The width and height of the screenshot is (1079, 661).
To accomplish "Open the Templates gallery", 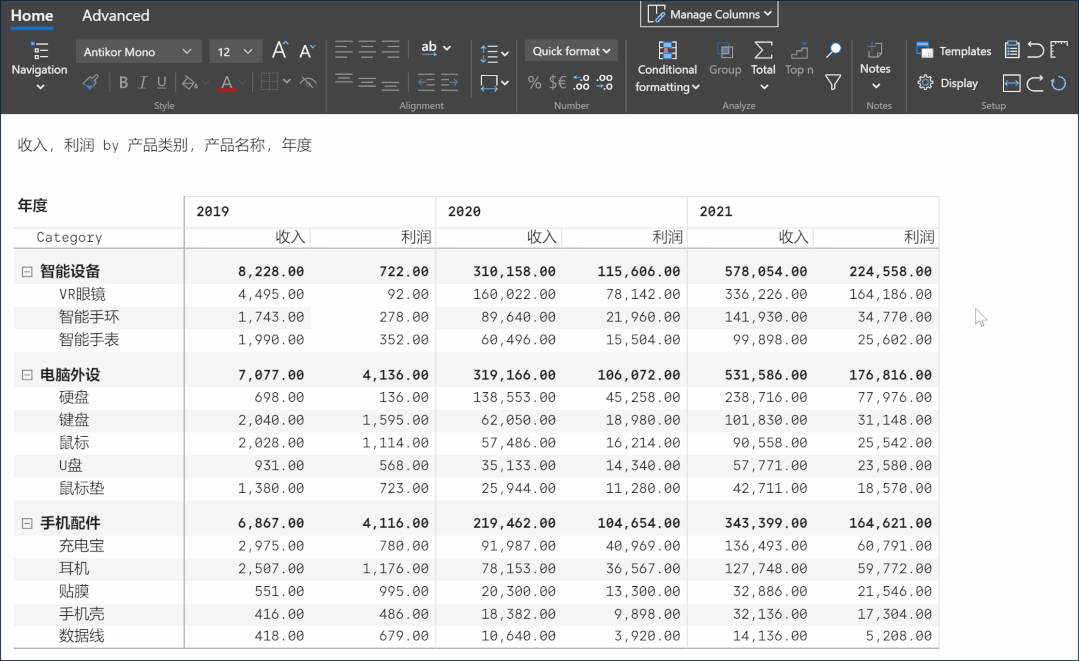I will point(954,50).
